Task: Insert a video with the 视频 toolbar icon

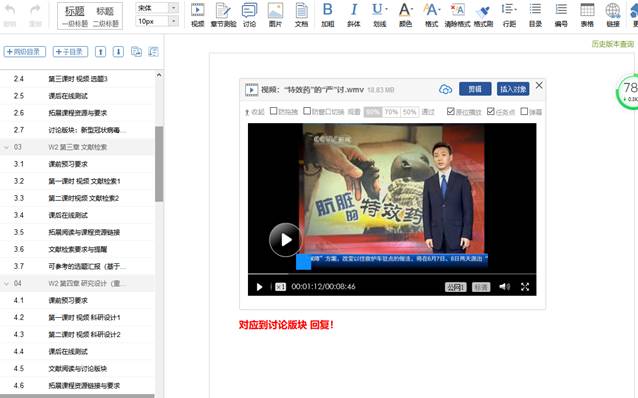Action: click(197, 15)
